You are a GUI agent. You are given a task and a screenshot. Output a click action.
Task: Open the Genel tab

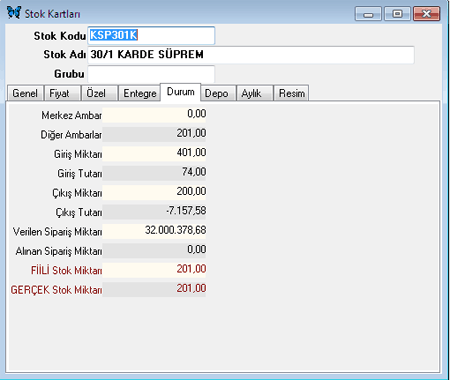pos(25,93)
